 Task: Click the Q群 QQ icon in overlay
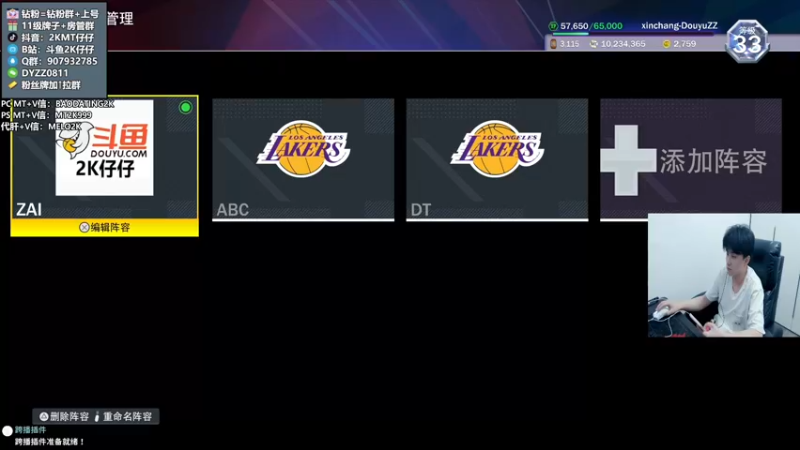pos(13,61)
